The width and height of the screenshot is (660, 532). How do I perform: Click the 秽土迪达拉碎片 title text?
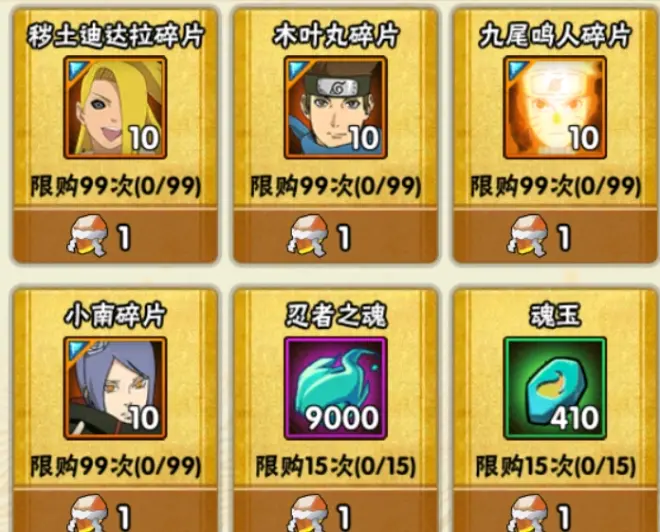(115, 36)
